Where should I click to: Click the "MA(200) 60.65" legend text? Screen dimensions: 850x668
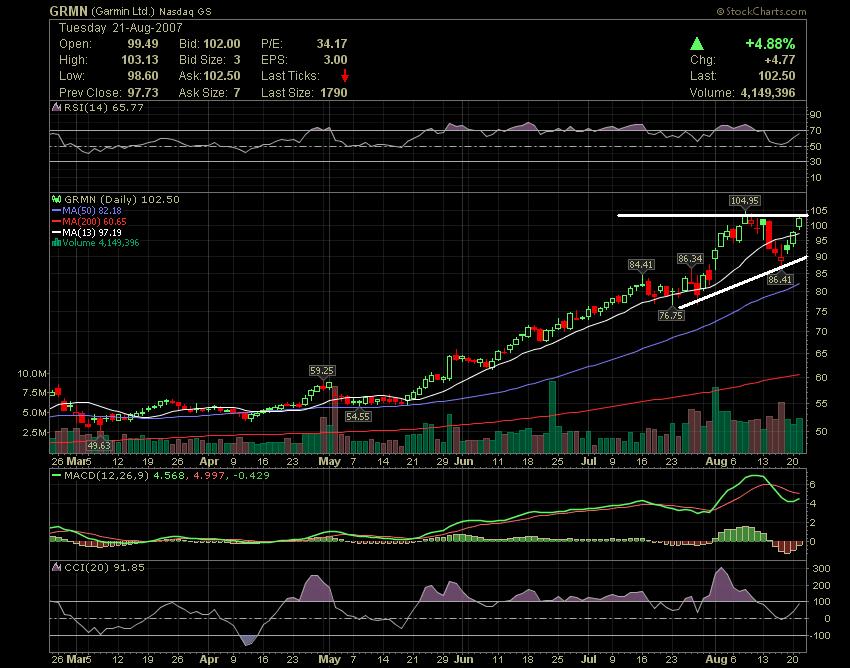click(94, 221)
